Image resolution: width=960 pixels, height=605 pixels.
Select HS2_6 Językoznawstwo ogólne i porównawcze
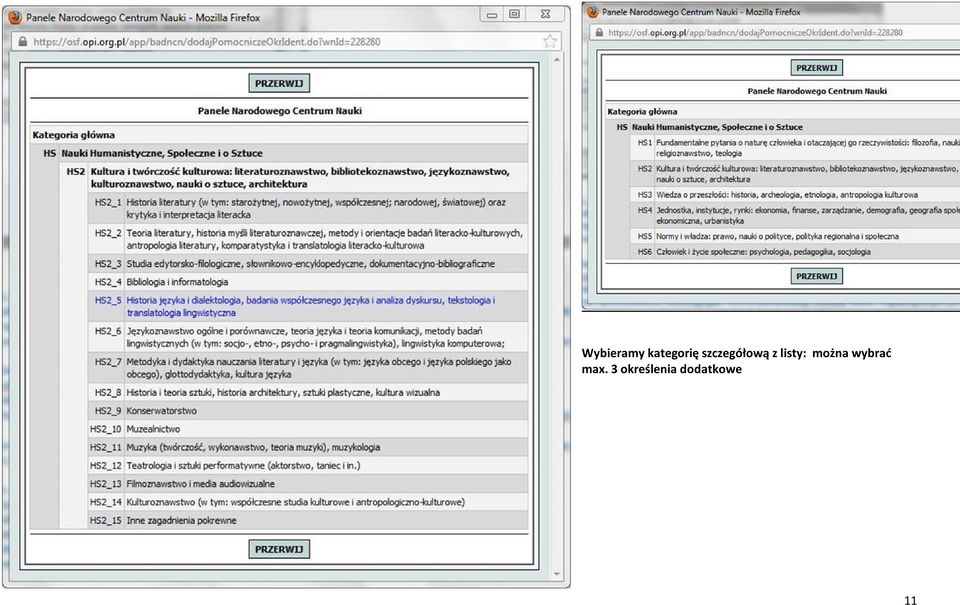tap(308, 337)
